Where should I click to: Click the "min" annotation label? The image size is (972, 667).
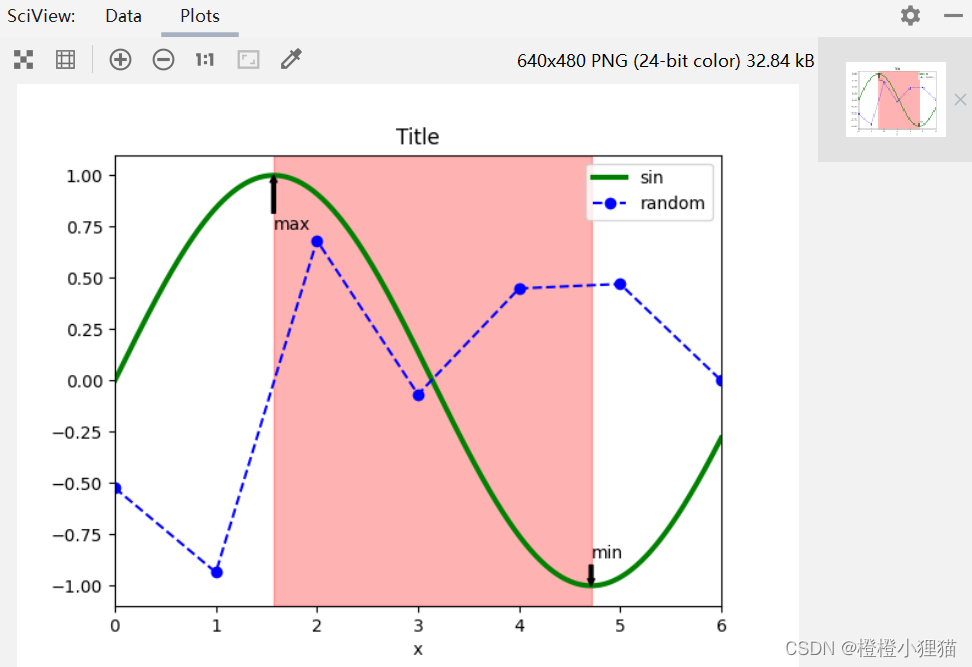click(606, 552)
